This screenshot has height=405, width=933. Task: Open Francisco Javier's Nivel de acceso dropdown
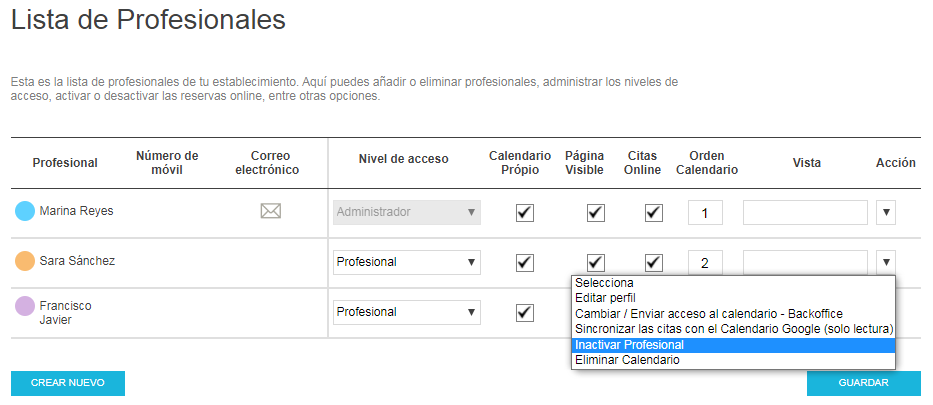click(407, 312)
